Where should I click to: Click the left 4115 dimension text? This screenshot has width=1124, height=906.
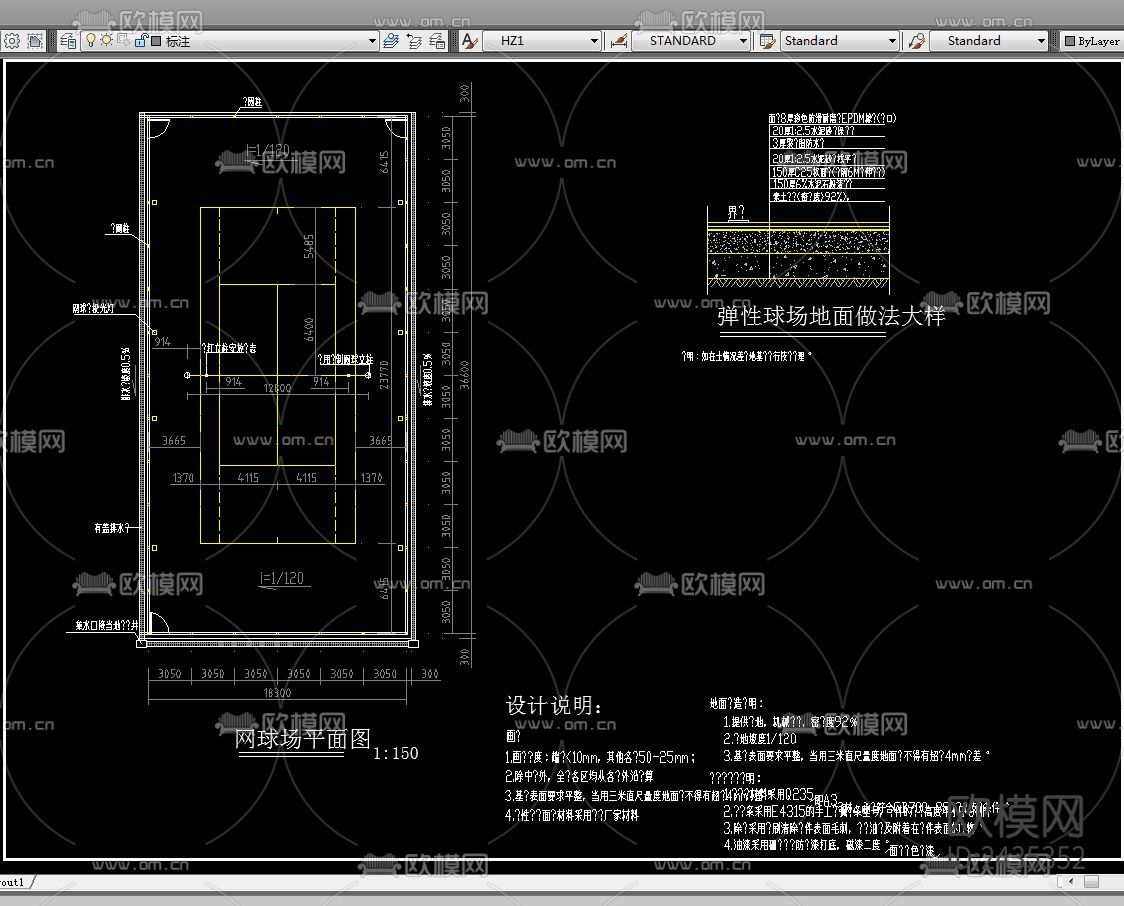[248, 477]
